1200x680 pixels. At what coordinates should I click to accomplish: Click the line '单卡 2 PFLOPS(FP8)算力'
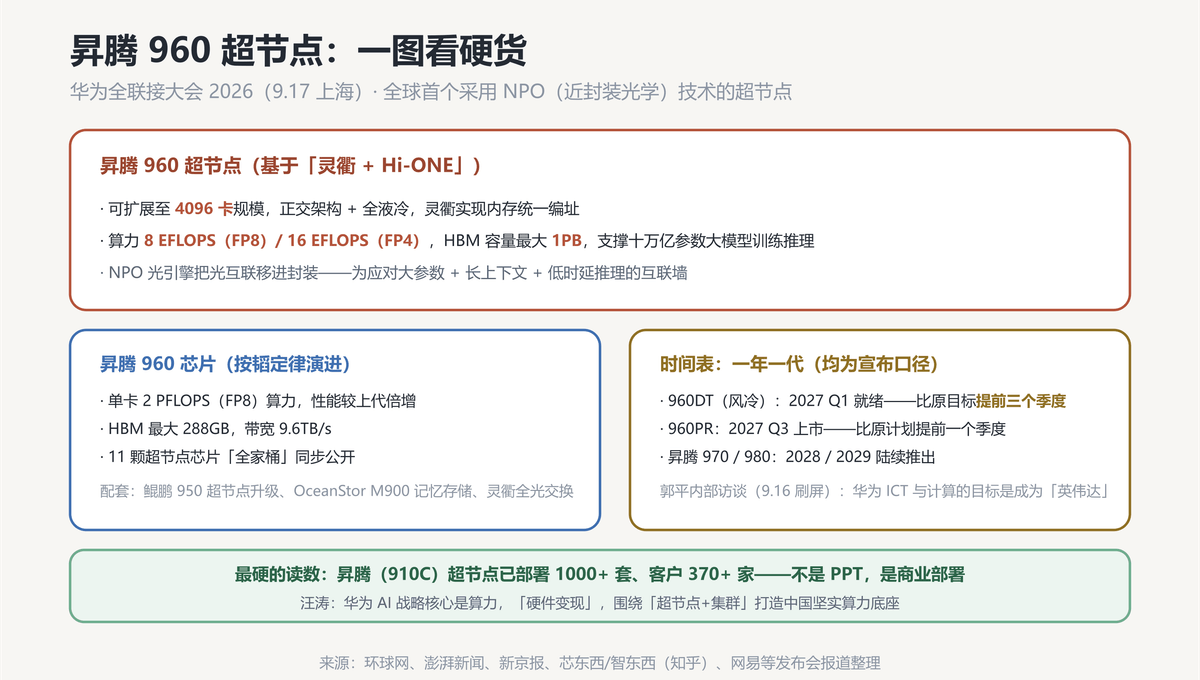(258, 401)
